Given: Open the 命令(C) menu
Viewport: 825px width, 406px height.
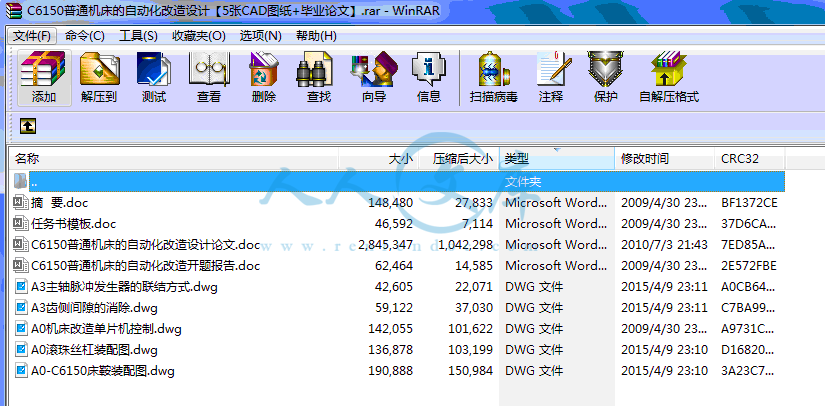Looking at the screenshot, I should click(85, 36).
